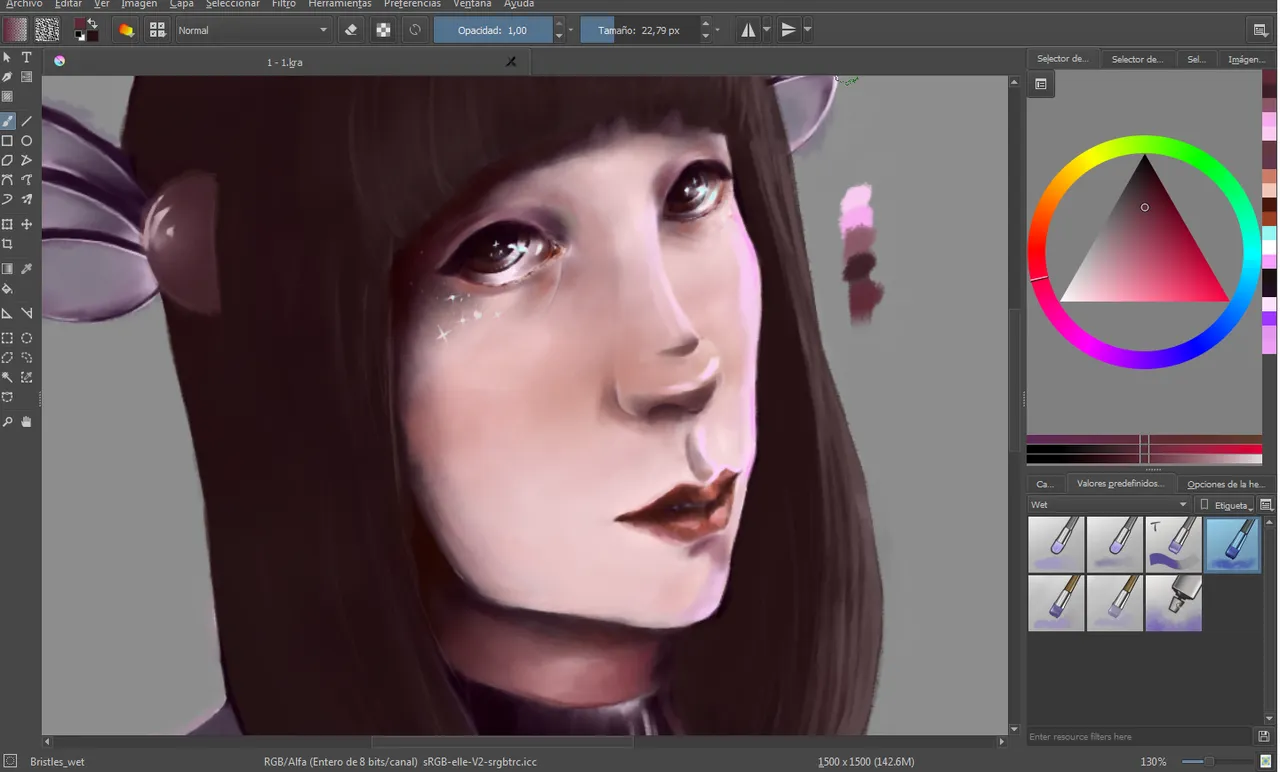1280x772 pixels.
Task: Open the Capa menu
Action: 182,4
